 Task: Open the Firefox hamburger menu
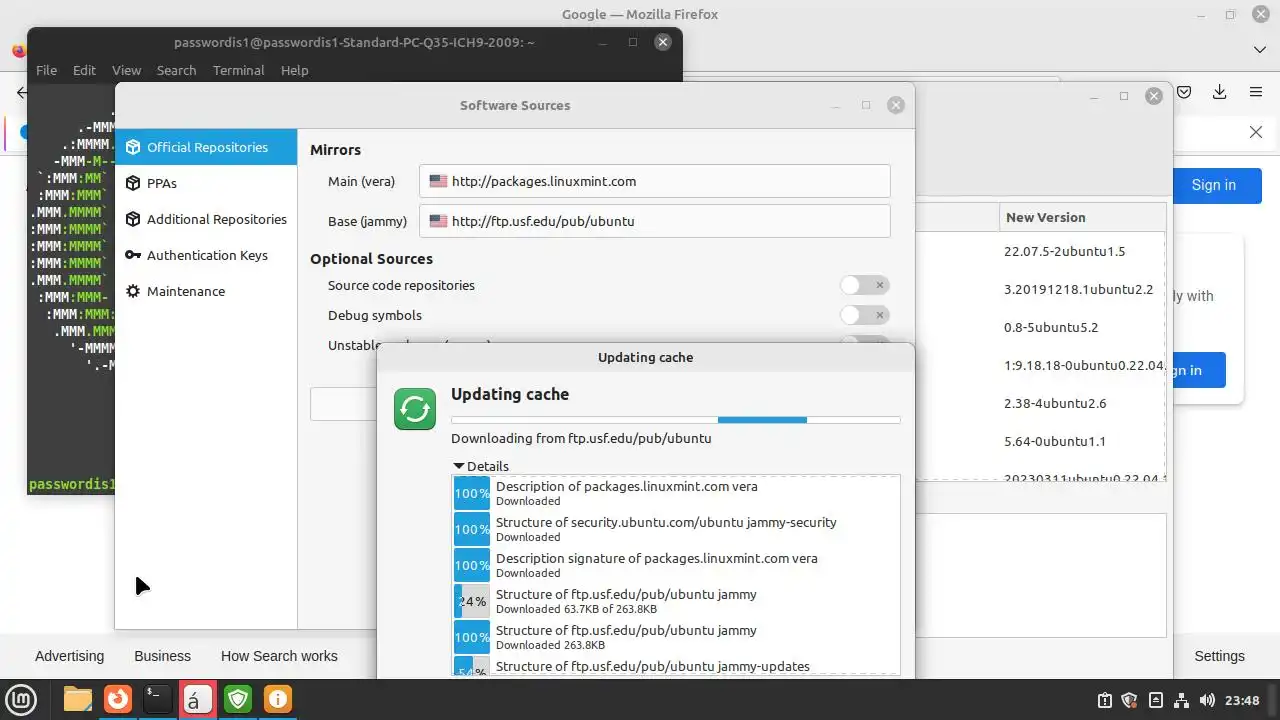[x=1256, y=92]
